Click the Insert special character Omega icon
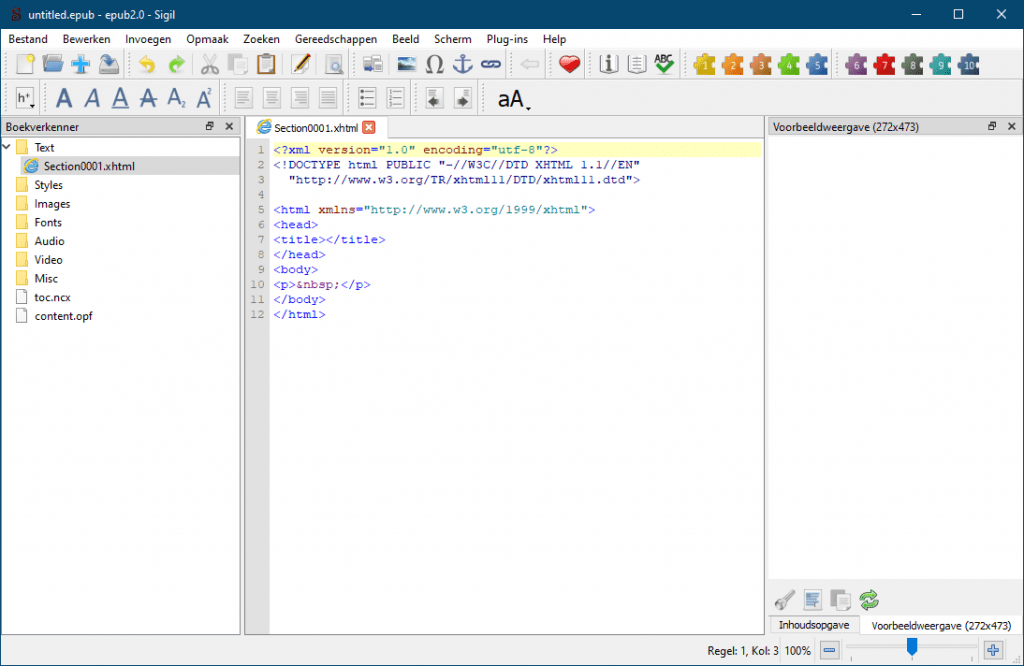 pyautogui.click(x=435, y=65)
